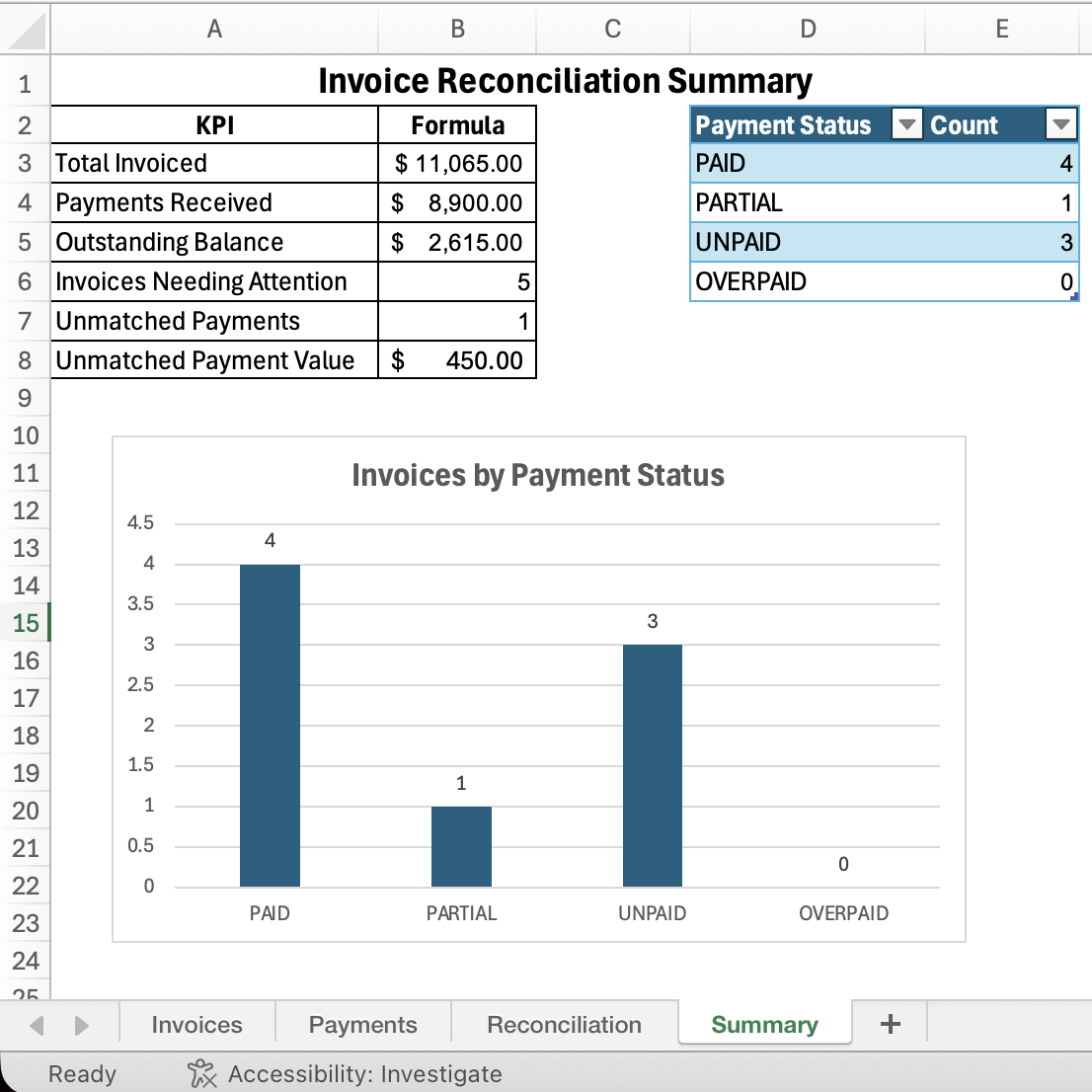This screenshot has width=1092, height=1092.
Task: Click the OVERPAID table row cell
Action: (808, 282)
